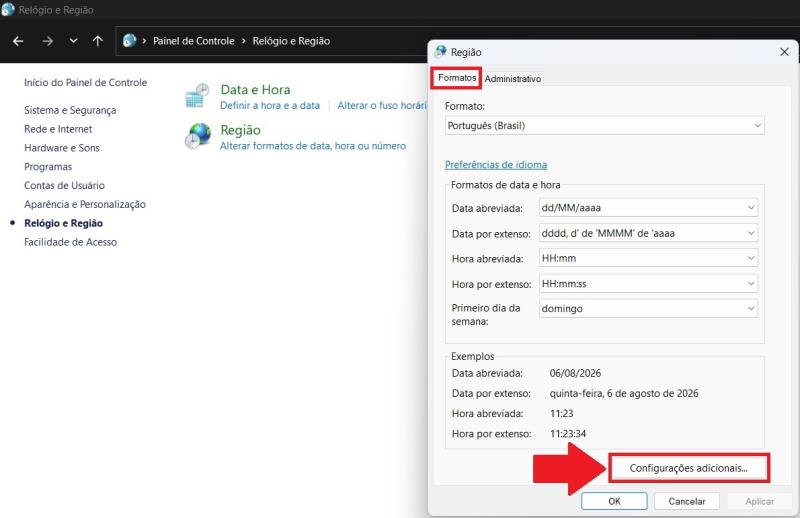
Task: Expand the Data por extenso format dropdown
Action: click(648, 233)
